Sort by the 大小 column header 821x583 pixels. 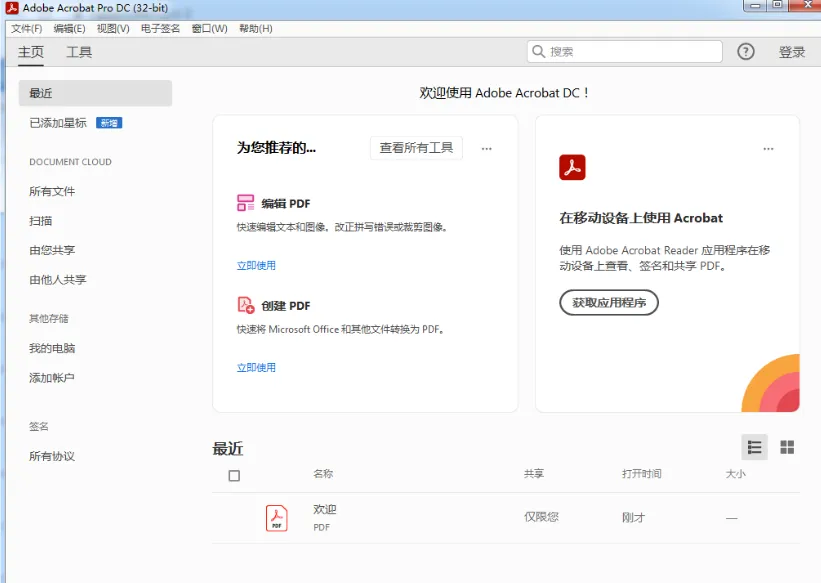tap(736, 474)
